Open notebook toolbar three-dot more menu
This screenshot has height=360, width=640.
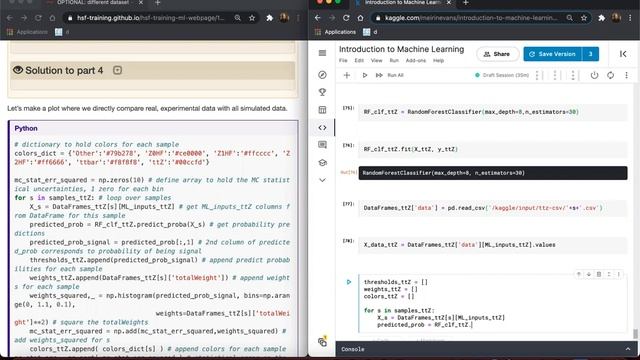(x=627, y=75)
